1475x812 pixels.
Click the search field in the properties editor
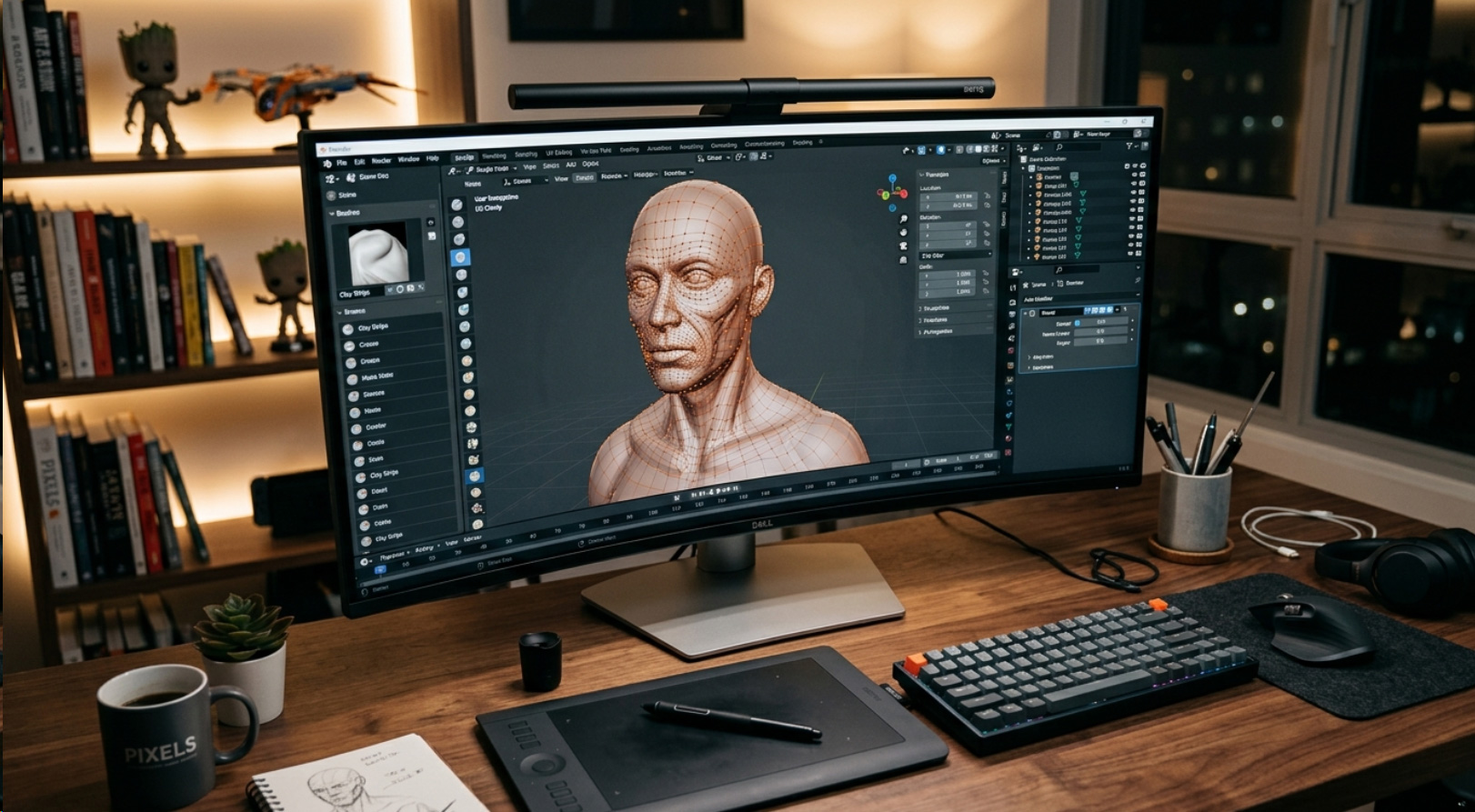point(1078,269)
